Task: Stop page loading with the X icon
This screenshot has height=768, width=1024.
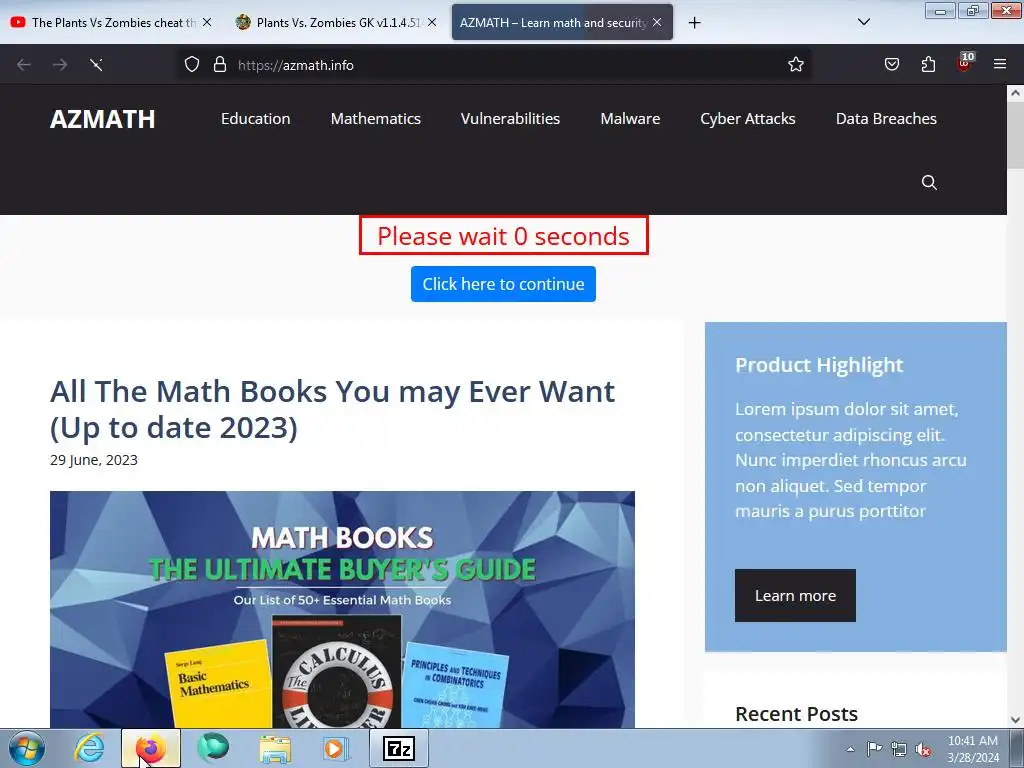Action: [x=96, y=65]
